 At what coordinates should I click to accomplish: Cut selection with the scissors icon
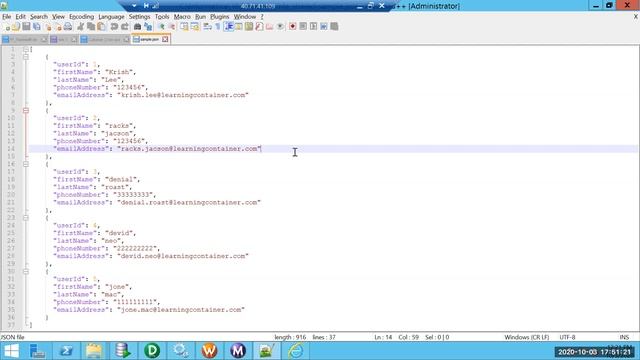(80, 27)
